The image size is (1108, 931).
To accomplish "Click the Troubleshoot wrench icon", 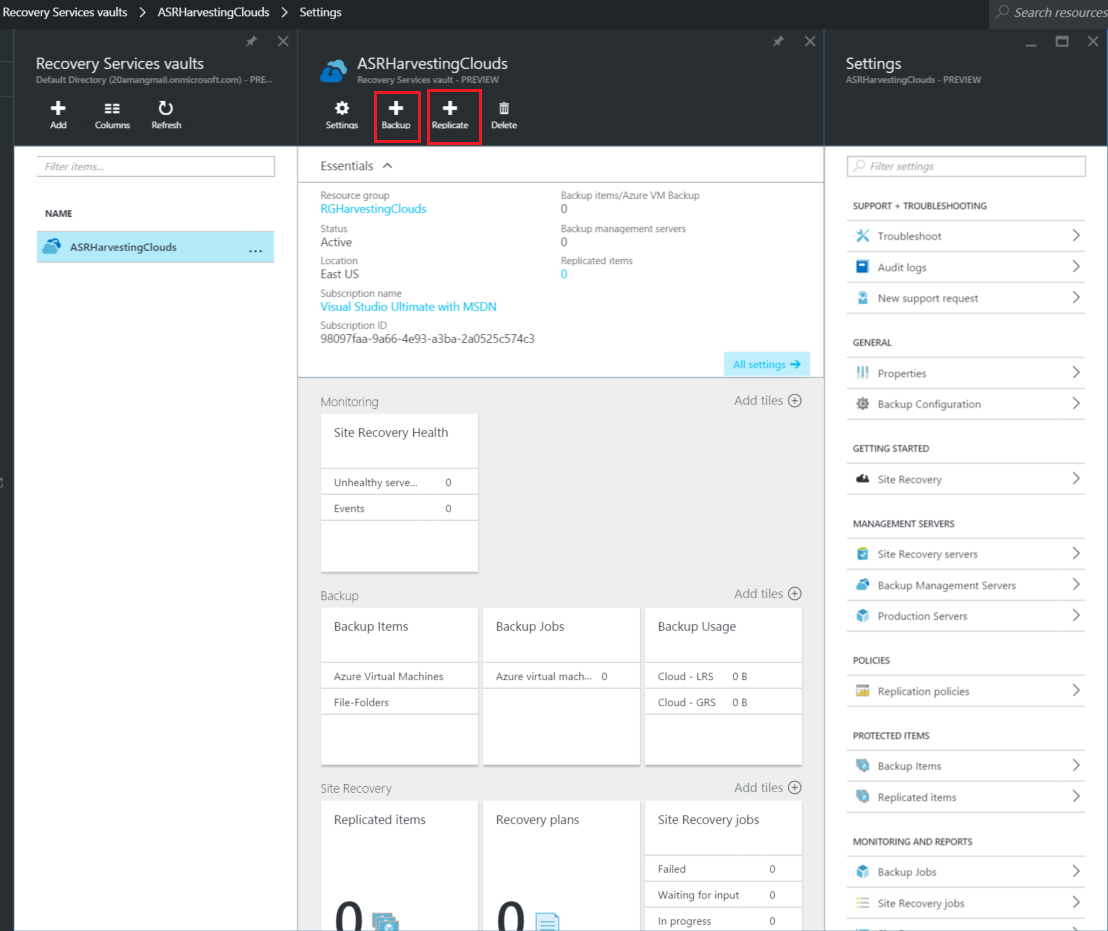I will pyautogui.click(x=863, y=236).
